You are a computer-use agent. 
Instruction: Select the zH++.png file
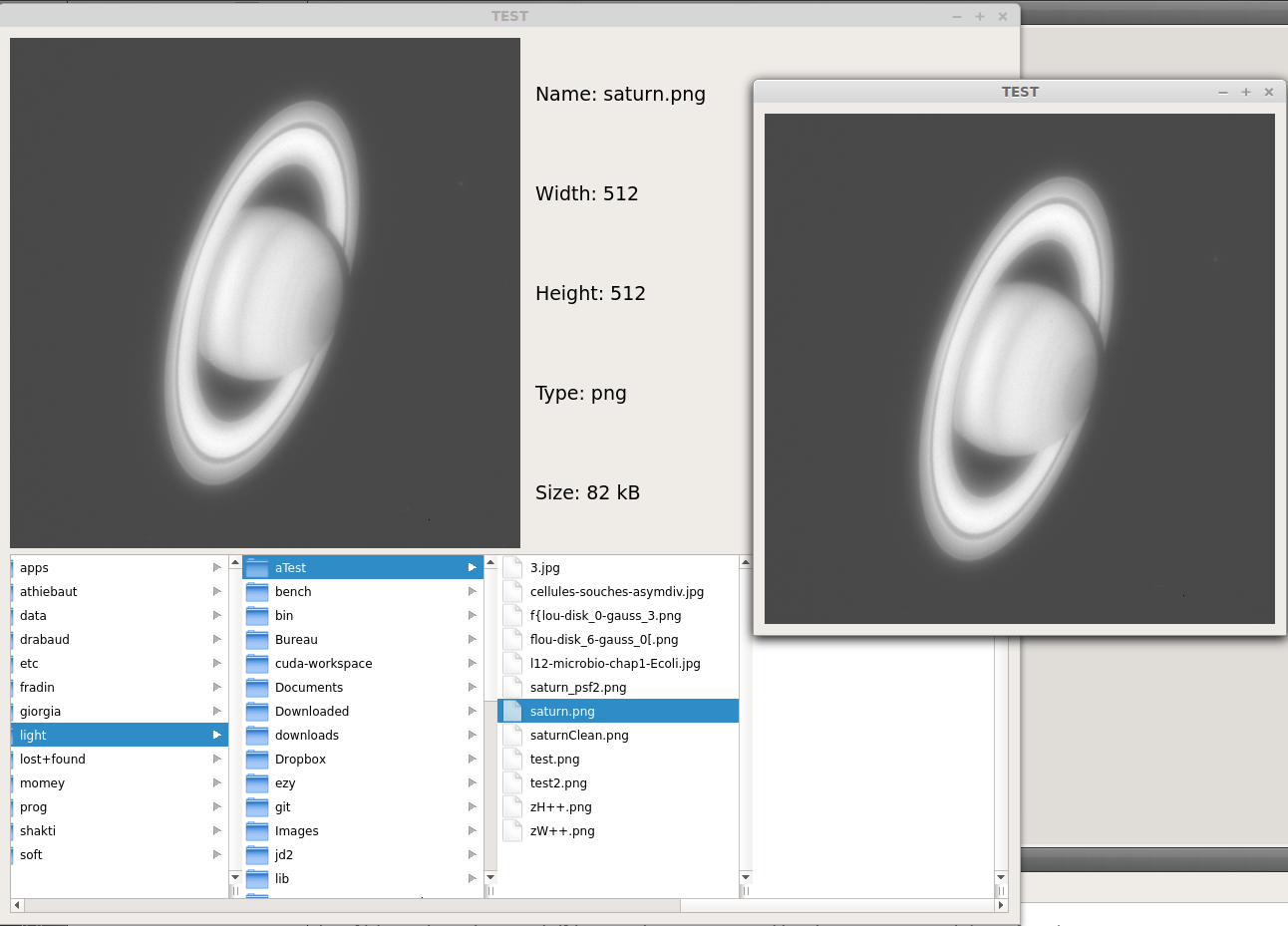coord(560,807)
